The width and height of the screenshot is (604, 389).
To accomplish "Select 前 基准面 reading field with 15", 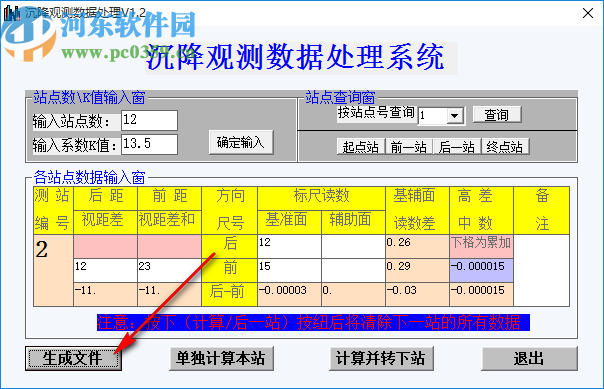I will point(289,270).
